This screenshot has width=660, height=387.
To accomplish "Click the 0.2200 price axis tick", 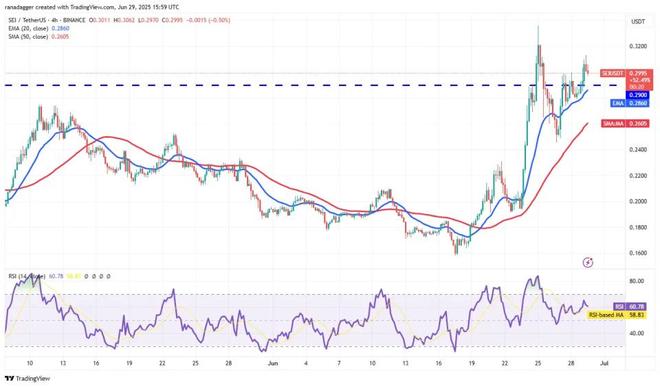I will pos(638,176).
